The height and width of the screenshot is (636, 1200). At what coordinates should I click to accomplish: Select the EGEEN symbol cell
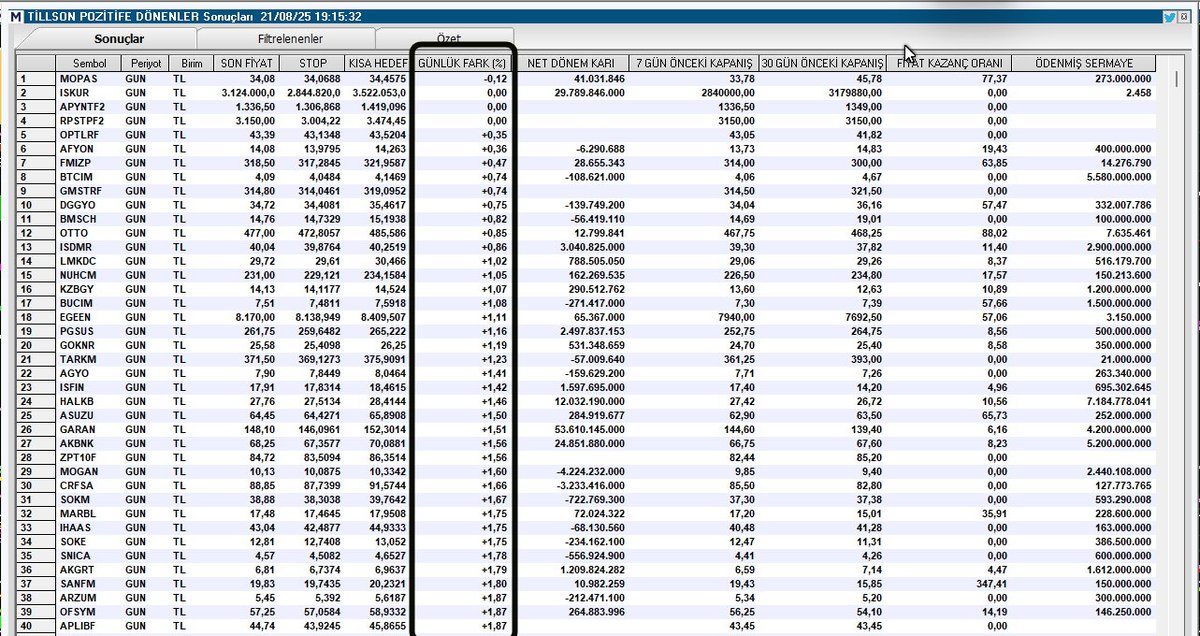click(x=76, y=316)
